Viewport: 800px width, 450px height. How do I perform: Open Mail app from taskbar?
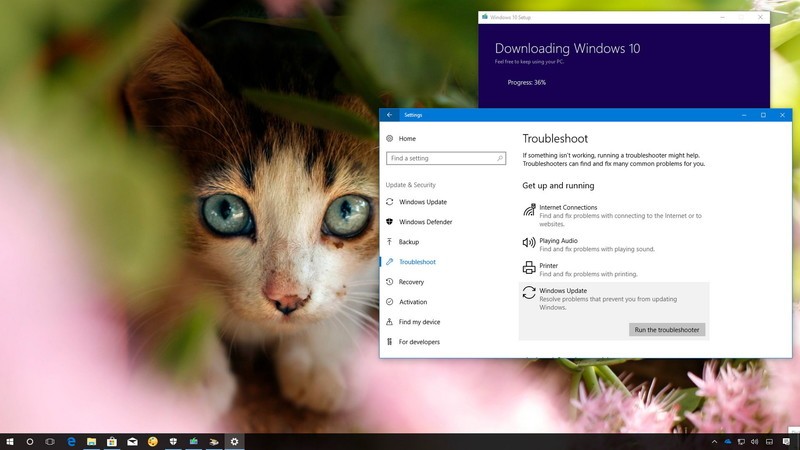(132, 442)
